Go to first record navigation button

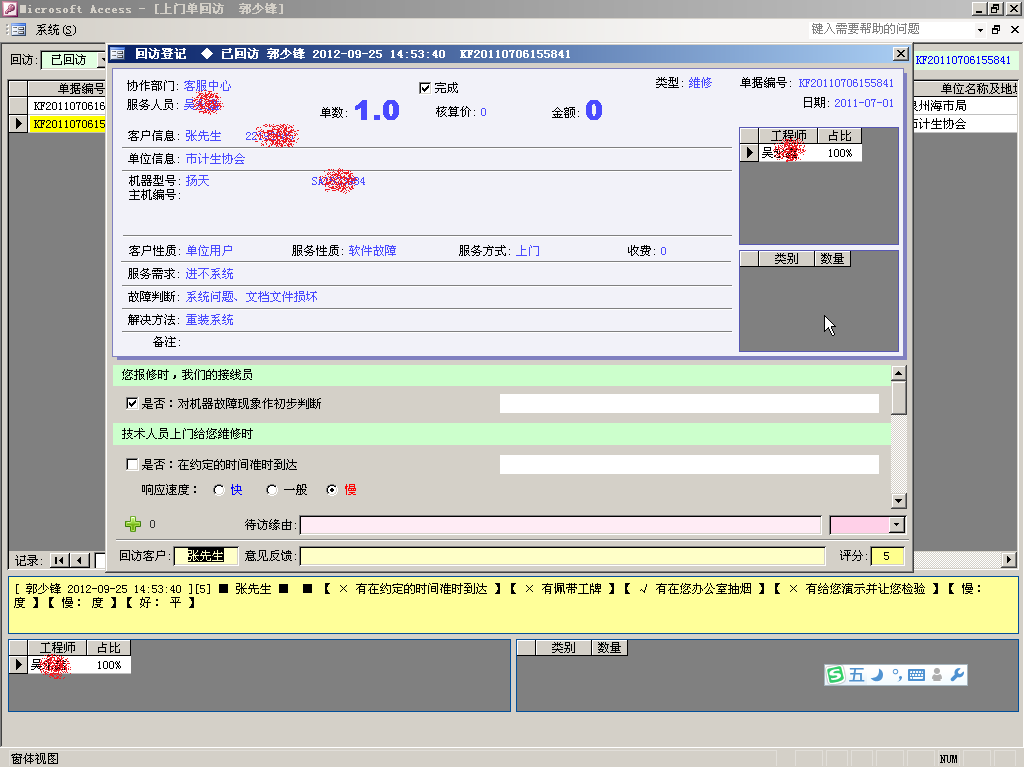coord(59,560)
